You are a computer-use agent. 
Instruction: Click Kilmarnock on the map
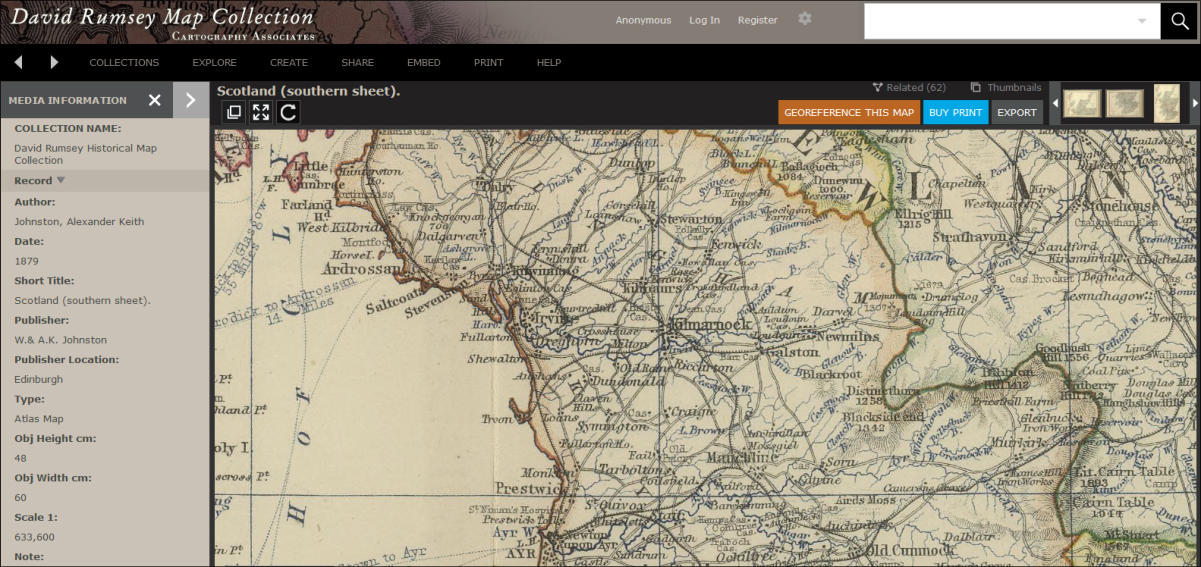pos(712,327)
